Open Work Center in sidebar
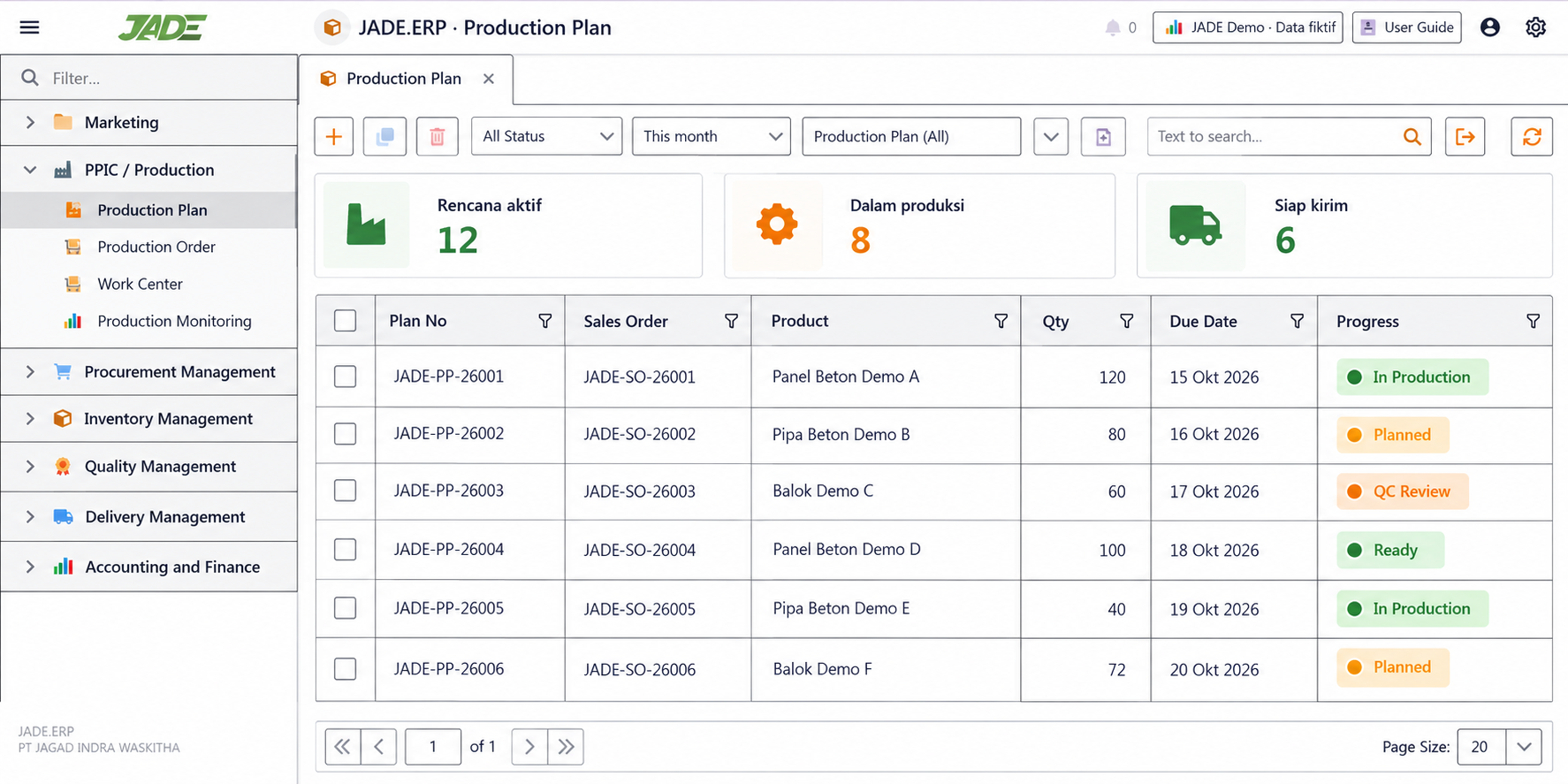Viewport: 1568px width, 784px height. pos(149,285)
